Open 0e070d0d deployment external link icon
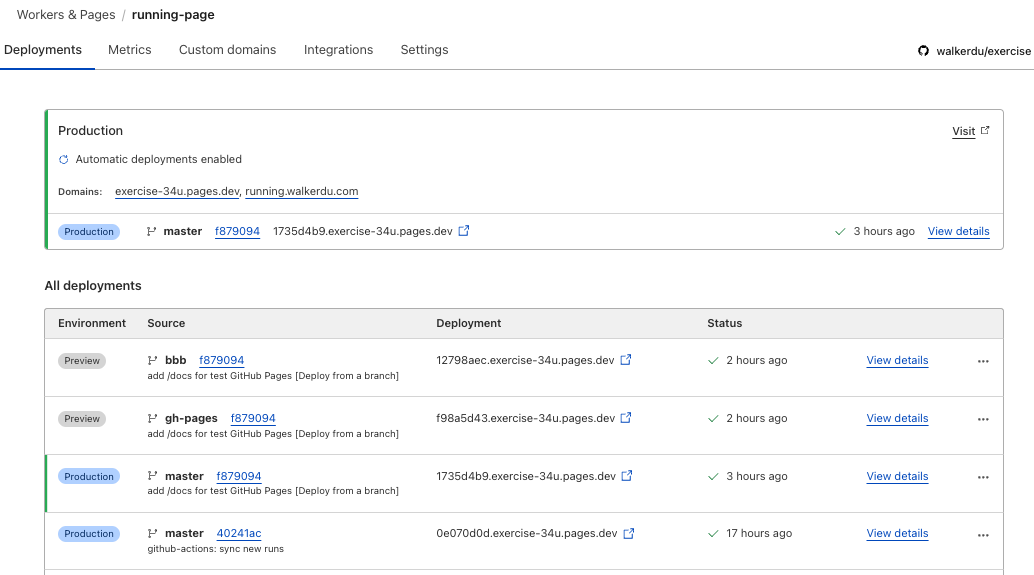 click(629, 534)
